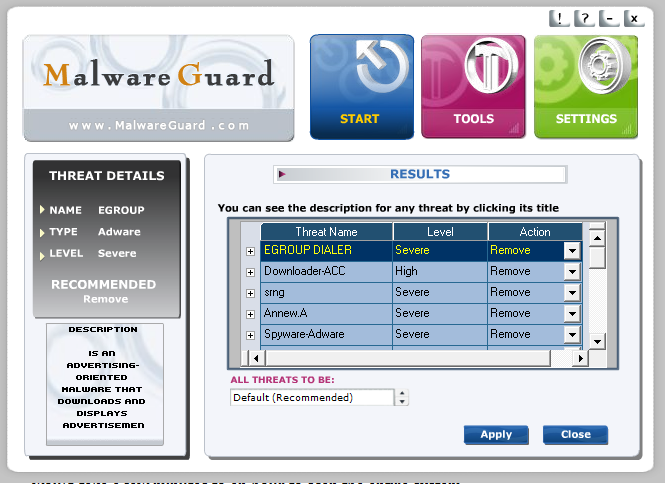Click the left arrow of horizontal scrollbar
Screen dimensions: 665x484
(x=256, y=358)
